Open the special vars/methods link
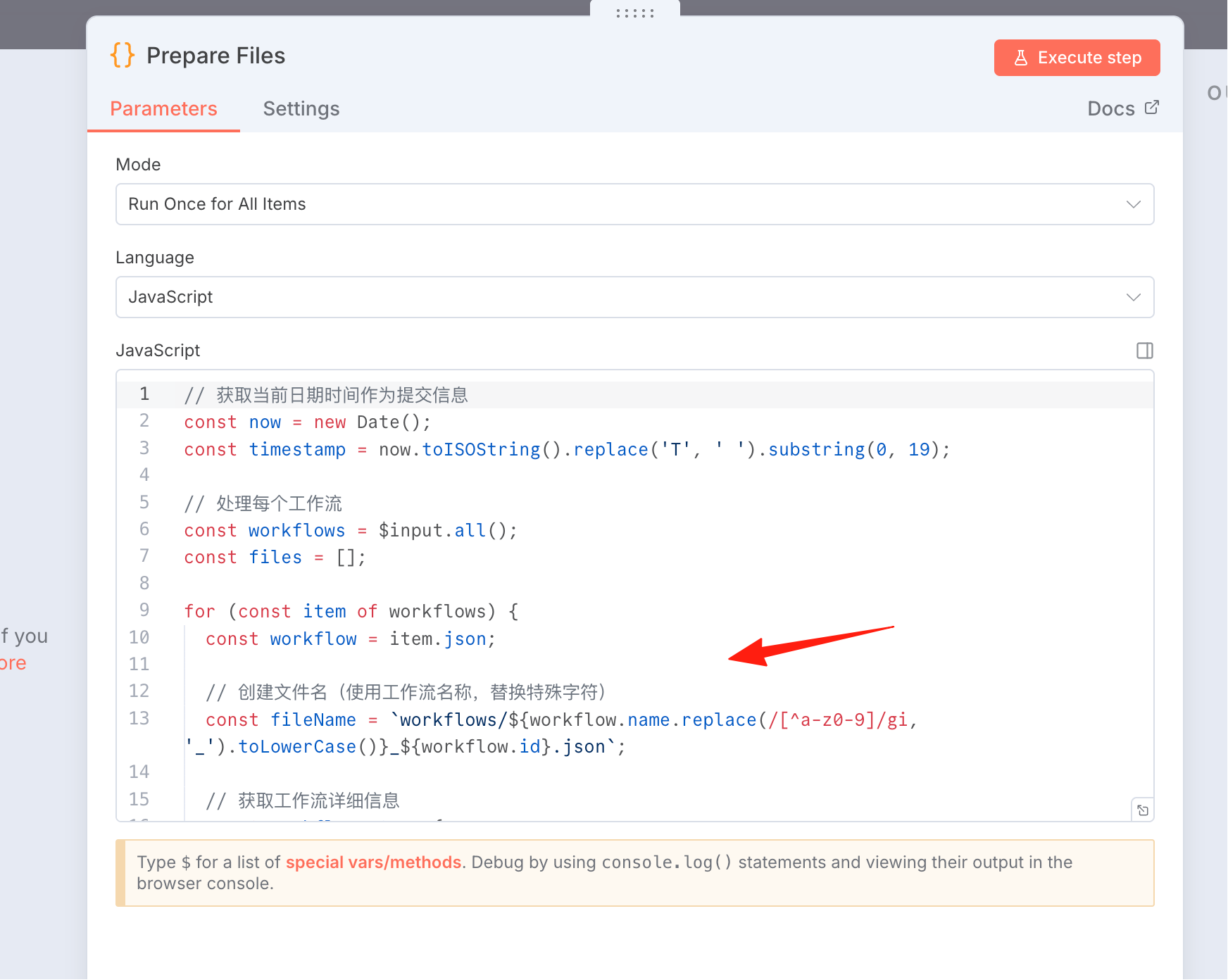 tap(373, 862)
